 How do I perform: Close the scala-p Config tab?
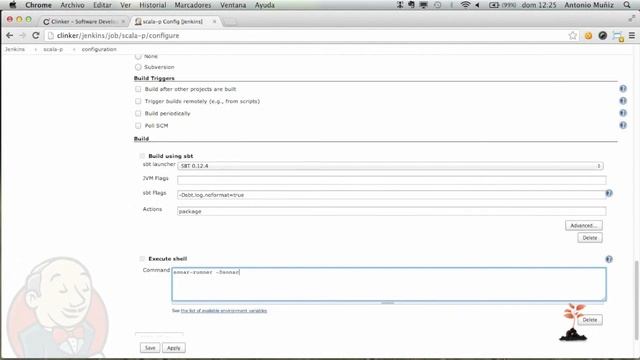click(x=214, y=21)
